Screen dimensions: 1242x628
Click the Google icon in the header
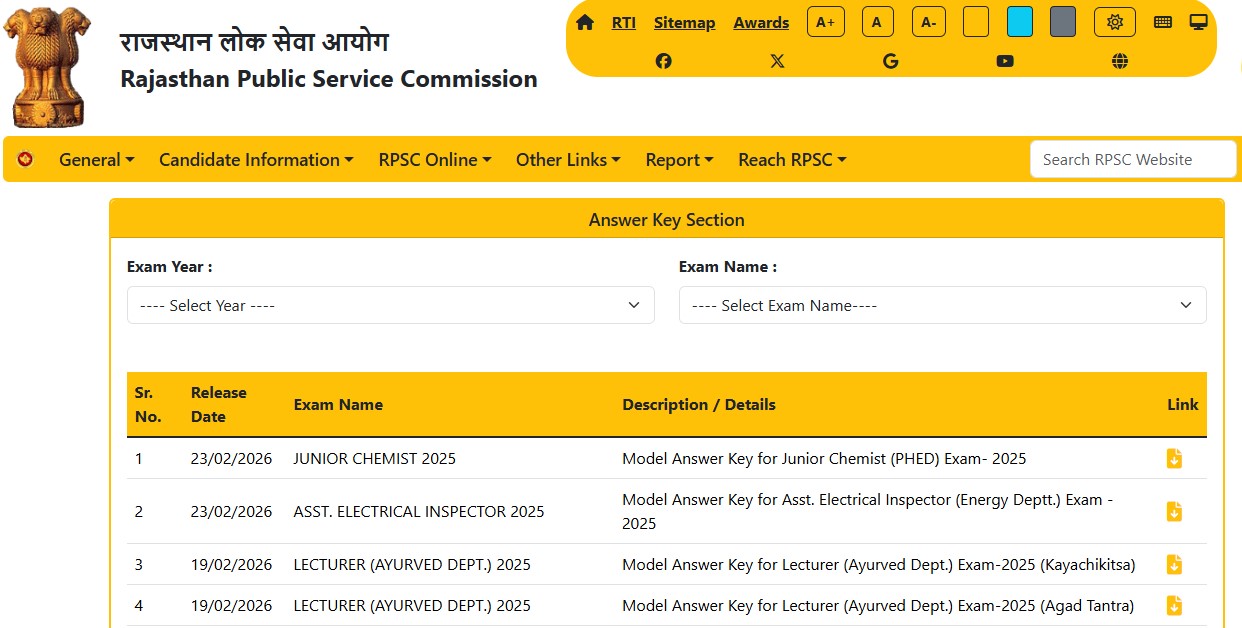pos(890,60)
